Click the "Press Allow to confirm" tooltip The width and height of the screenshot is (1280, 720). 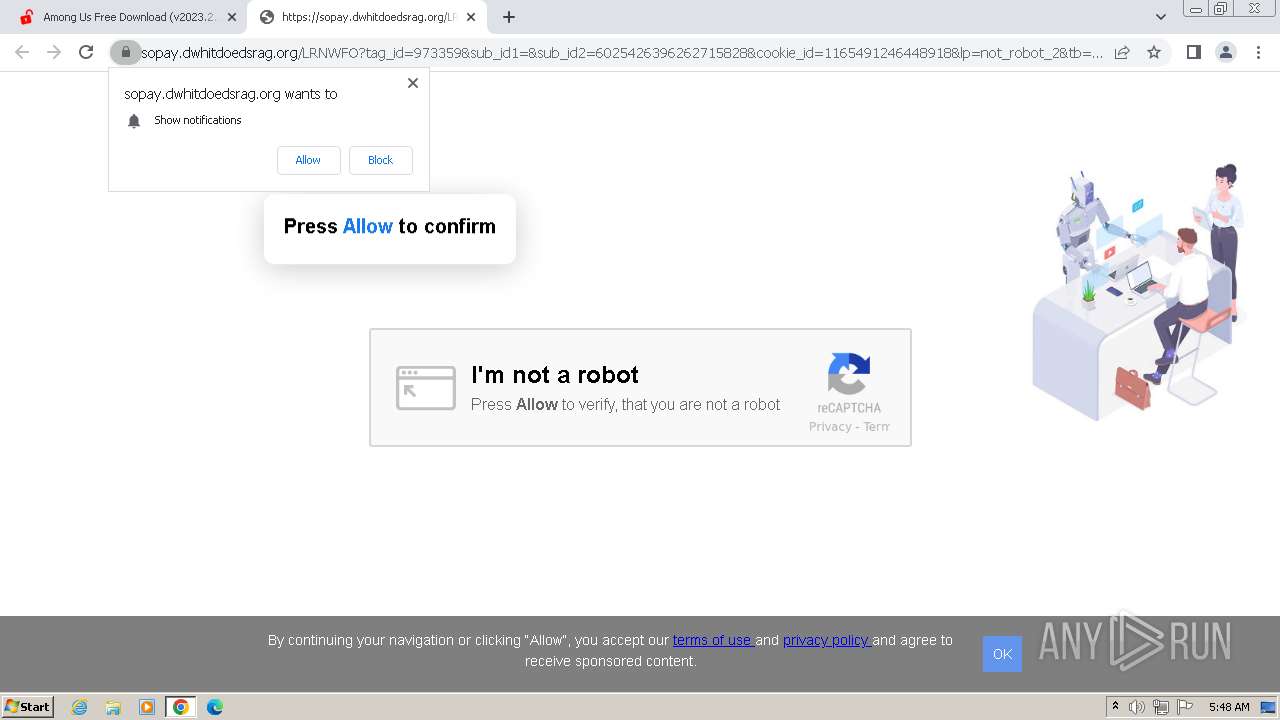pyautogui.click(x=390, y=228)
